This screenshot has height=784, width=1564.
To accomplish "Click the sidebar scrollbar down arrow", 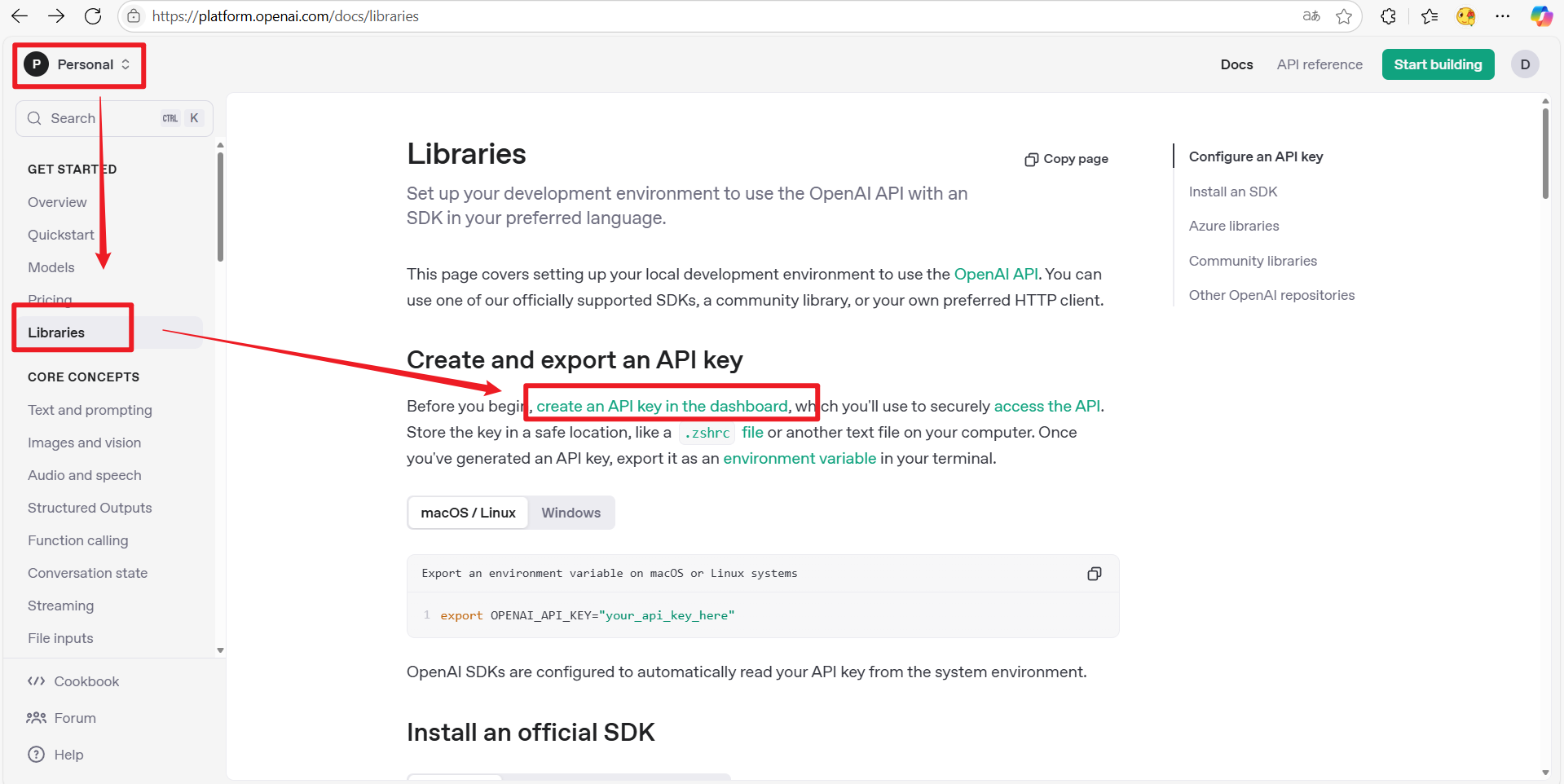I will 220,650.
